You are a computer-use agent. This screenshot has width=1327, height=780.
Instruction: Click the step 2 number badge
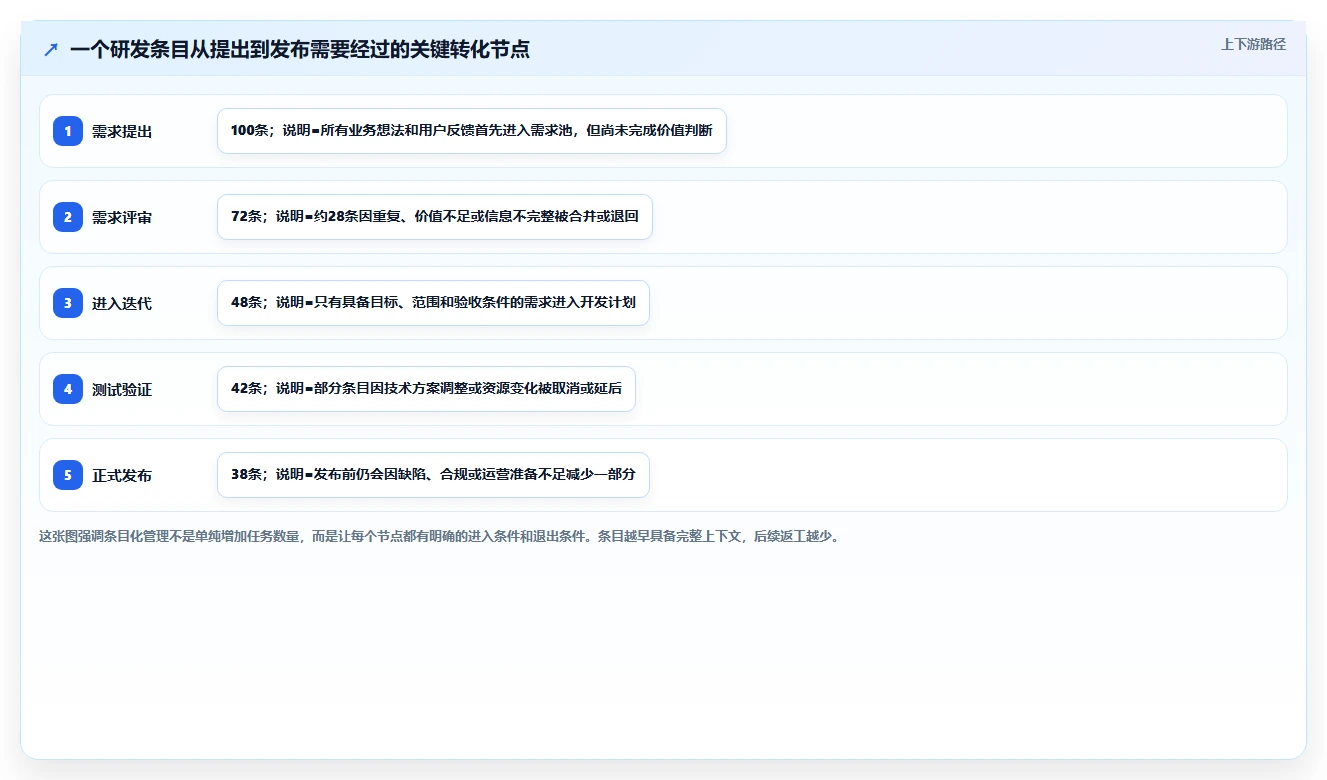coord(68,217)
